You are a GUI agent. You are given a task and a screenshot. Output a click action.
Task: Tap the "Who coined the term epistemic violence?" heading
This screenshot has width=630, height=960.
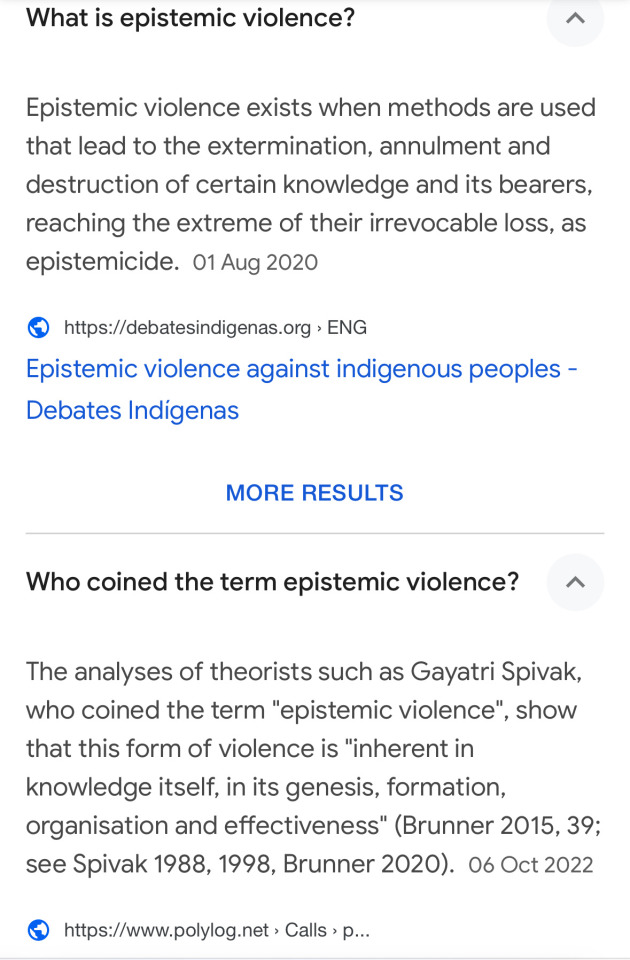[272, 582]
